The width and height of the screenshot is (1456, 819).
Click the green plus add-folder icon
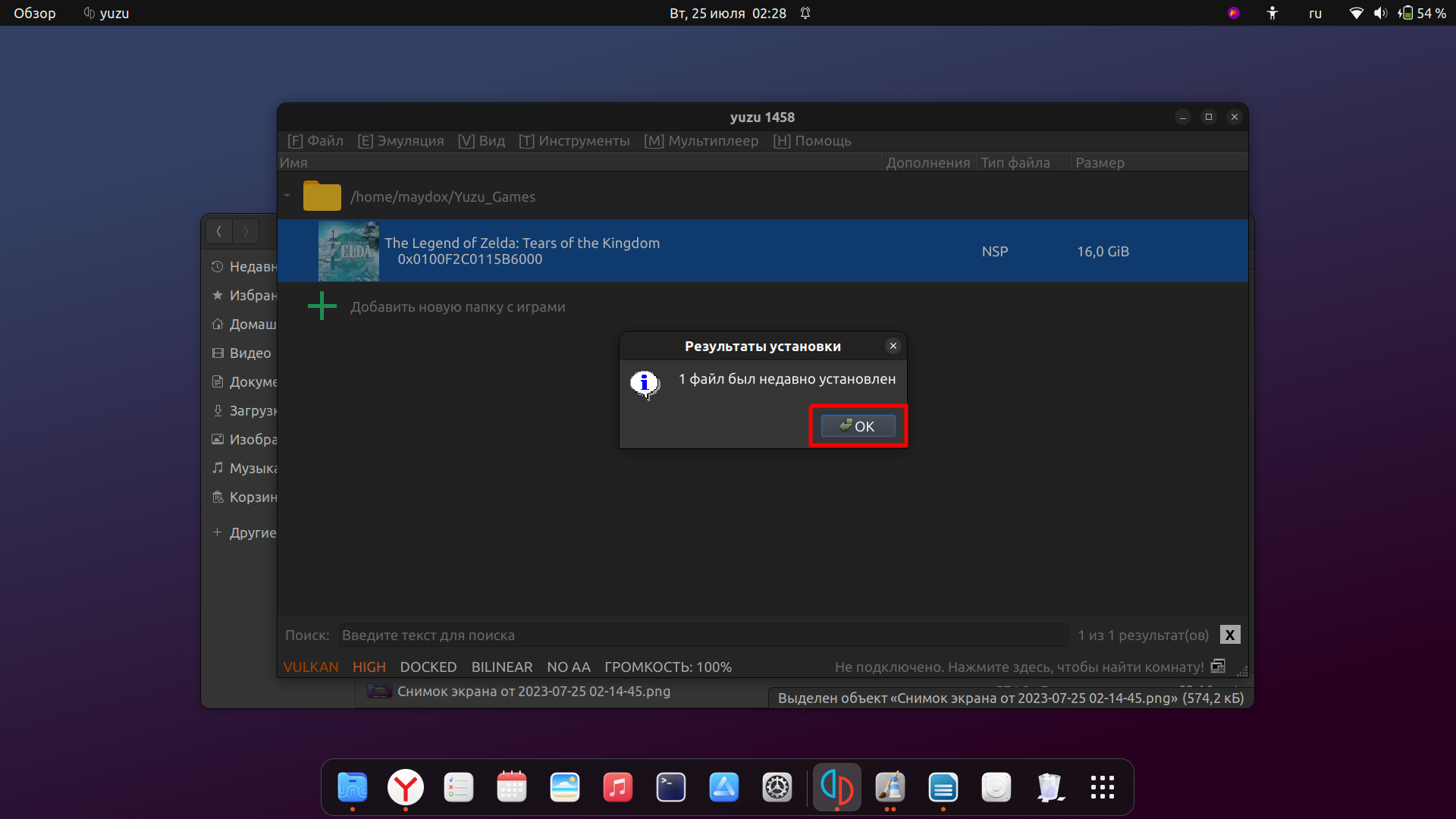(x=322, y=306)
